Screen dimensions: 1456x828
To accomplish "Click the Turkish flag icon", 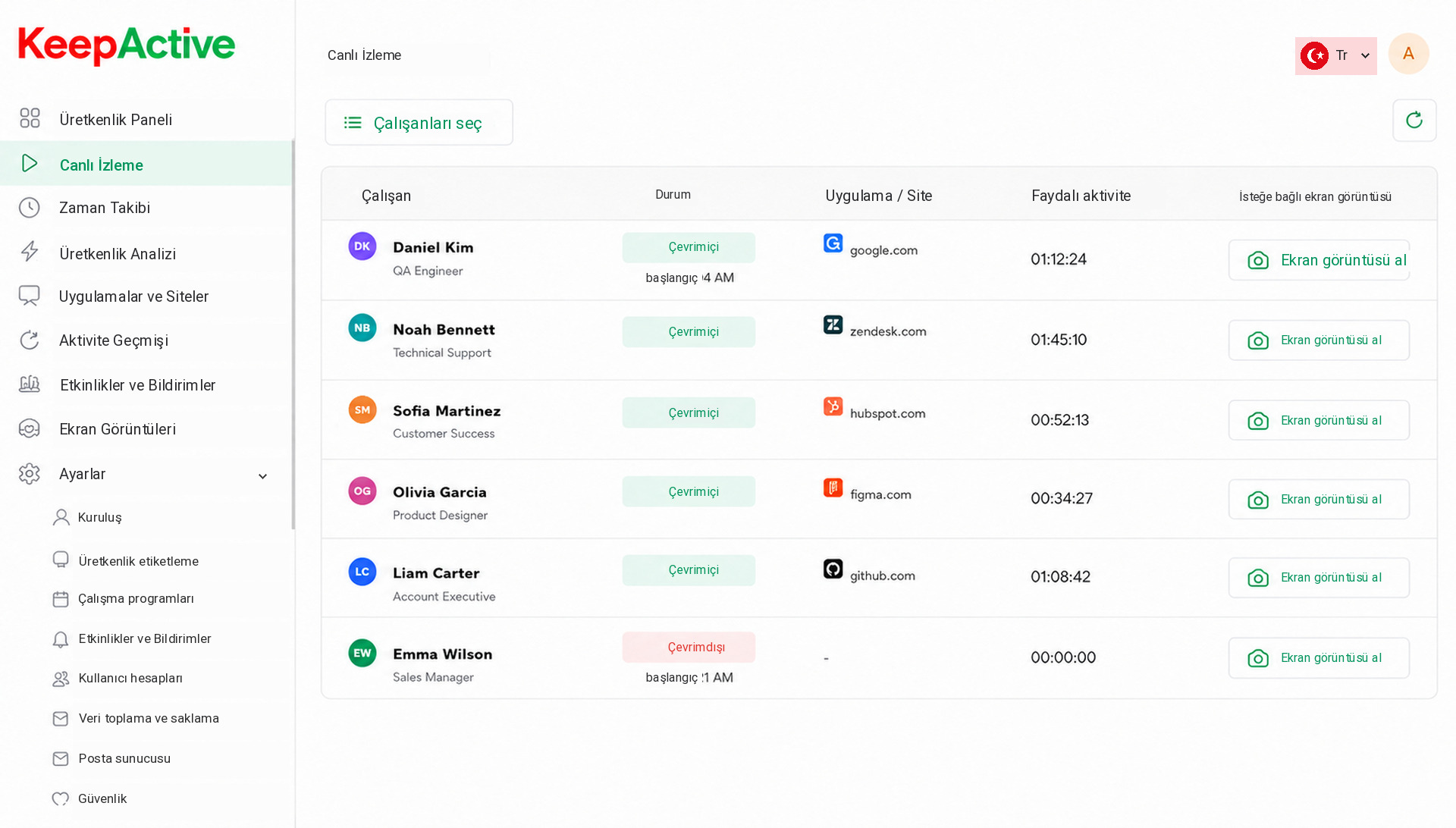I will point(1314,55).
